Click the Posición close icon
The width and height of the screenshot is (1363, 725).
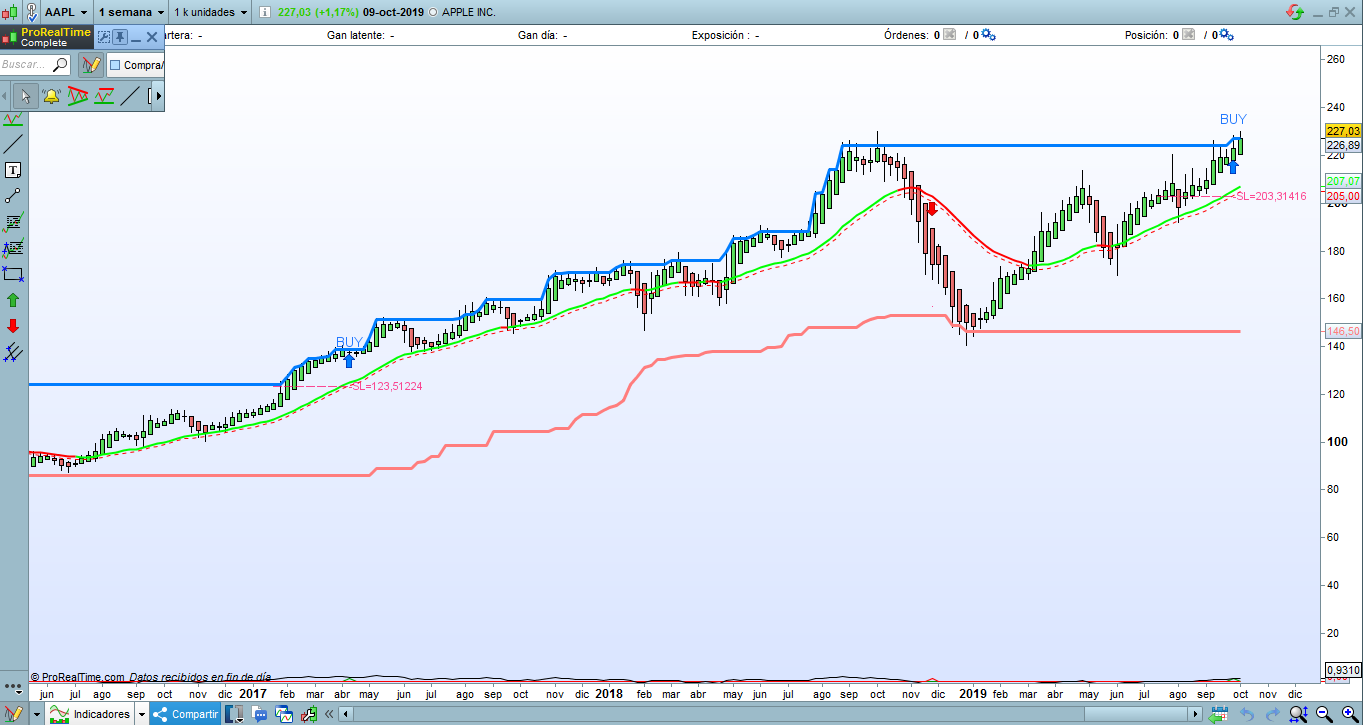[1188, 35]
